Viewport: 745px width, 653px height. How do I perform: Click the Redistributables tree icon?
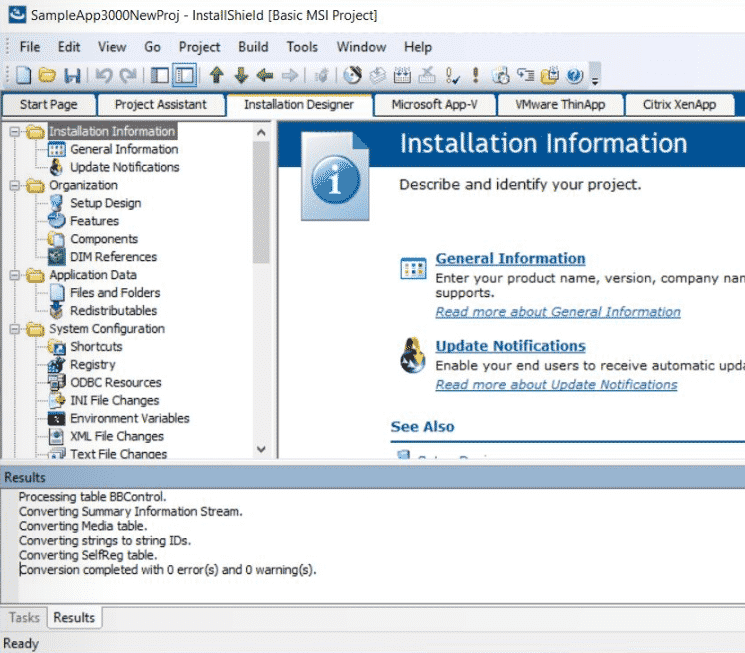point(57,311)
